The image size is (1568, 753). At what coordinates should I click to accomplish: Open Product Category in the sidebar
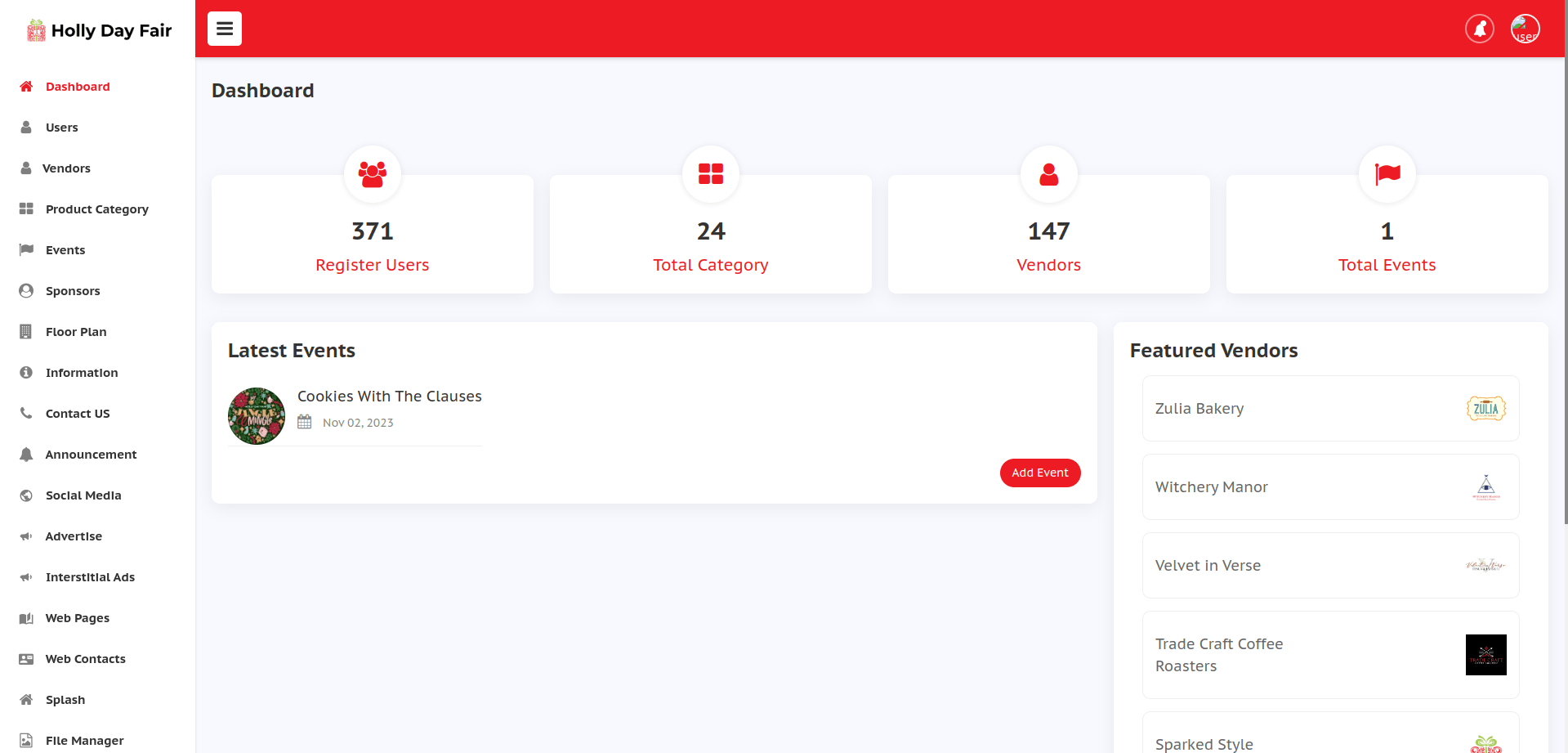click(96, 209)
